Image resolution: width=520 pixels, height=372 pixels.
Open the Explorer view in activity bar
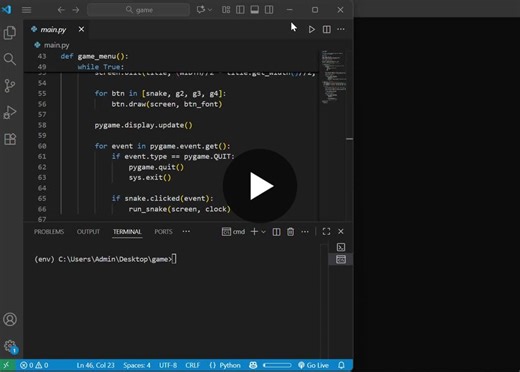(10, 33)
